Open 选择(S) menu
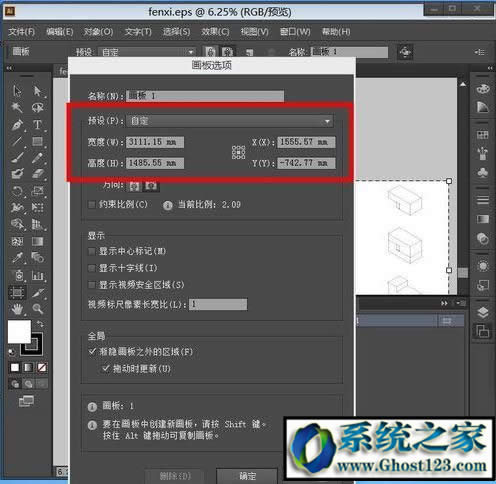Screen dimensions: 496x484 point(176,32)
